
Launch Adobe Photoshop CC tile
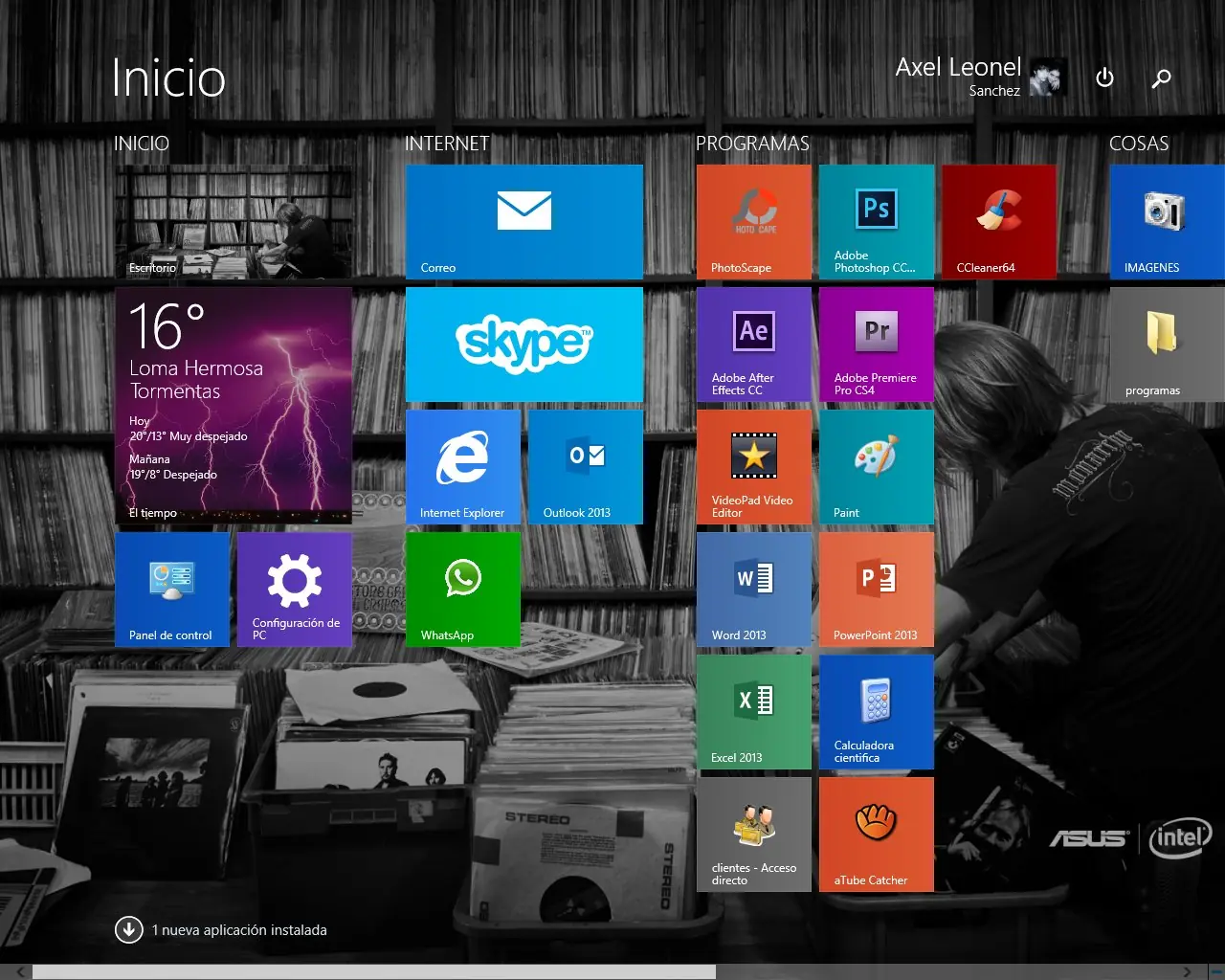[877, 222]
